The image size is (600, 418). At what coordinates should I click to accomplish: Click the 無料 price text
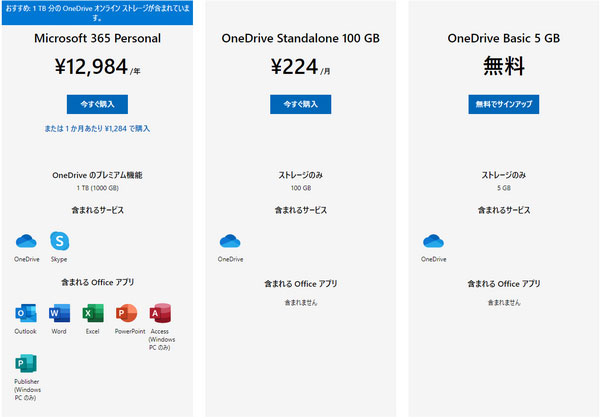(x=504, y=66)
